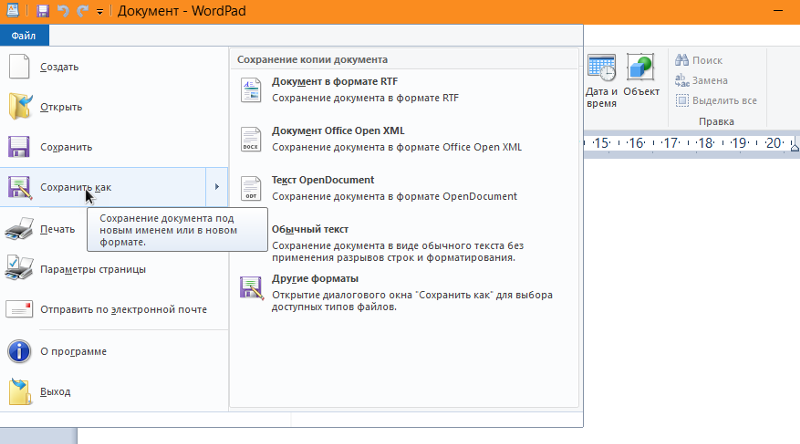Select the Создать menu label
This screenshot has height=444, width=800.
tap(59, 67)
